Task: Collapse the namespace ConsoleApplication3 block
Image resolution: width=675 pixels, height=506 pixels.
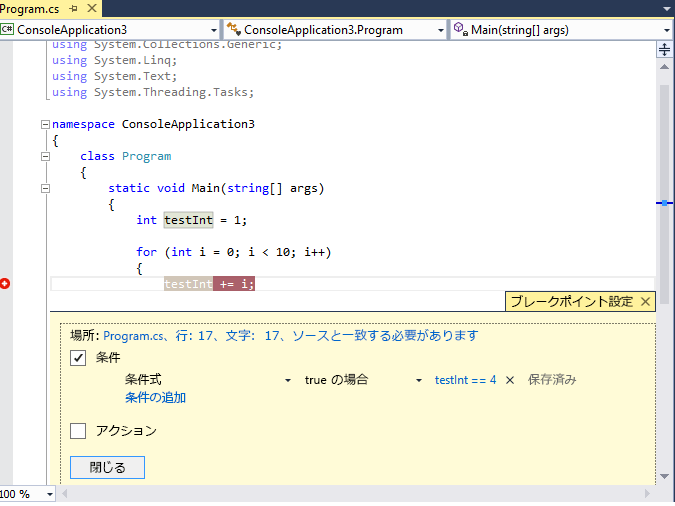Action: point(45,124)
